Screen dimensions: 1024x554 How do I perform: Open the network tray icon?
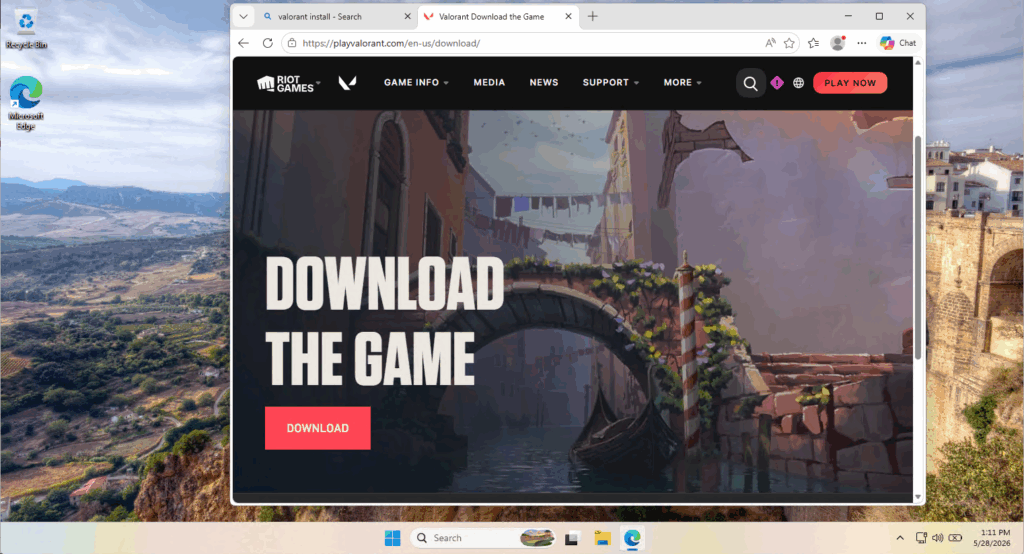click(x=921, y=538)
